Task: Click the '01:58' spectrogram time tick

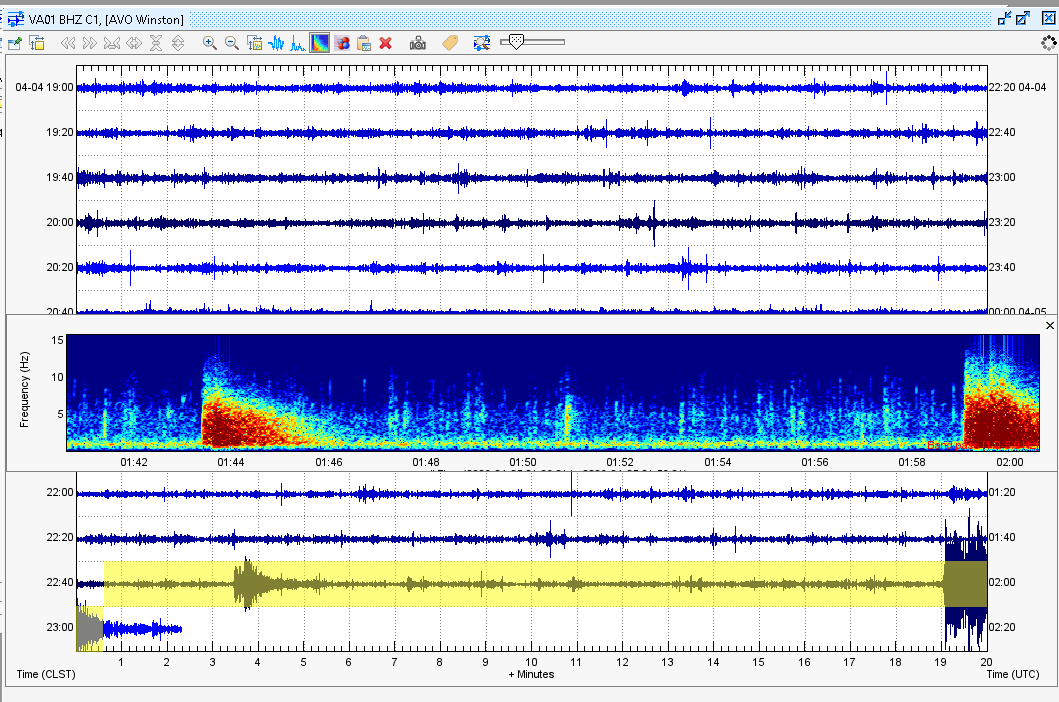Action: [912, 462]
